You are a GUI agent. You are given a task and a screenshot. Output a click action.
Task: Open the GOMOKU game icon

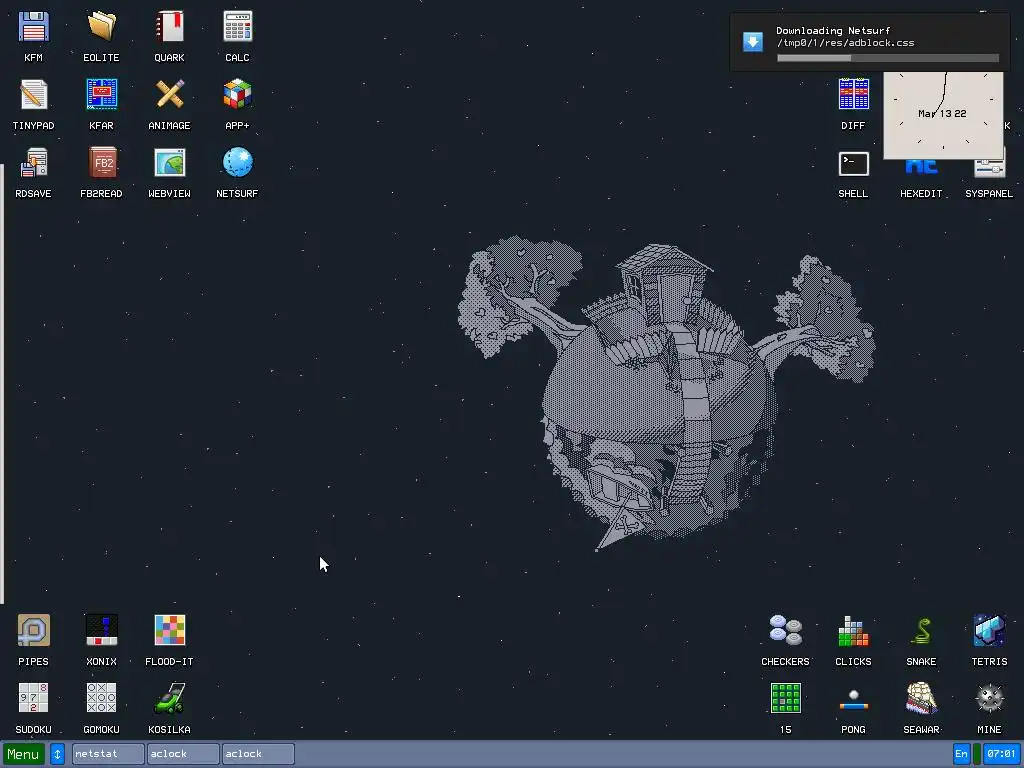101,698
